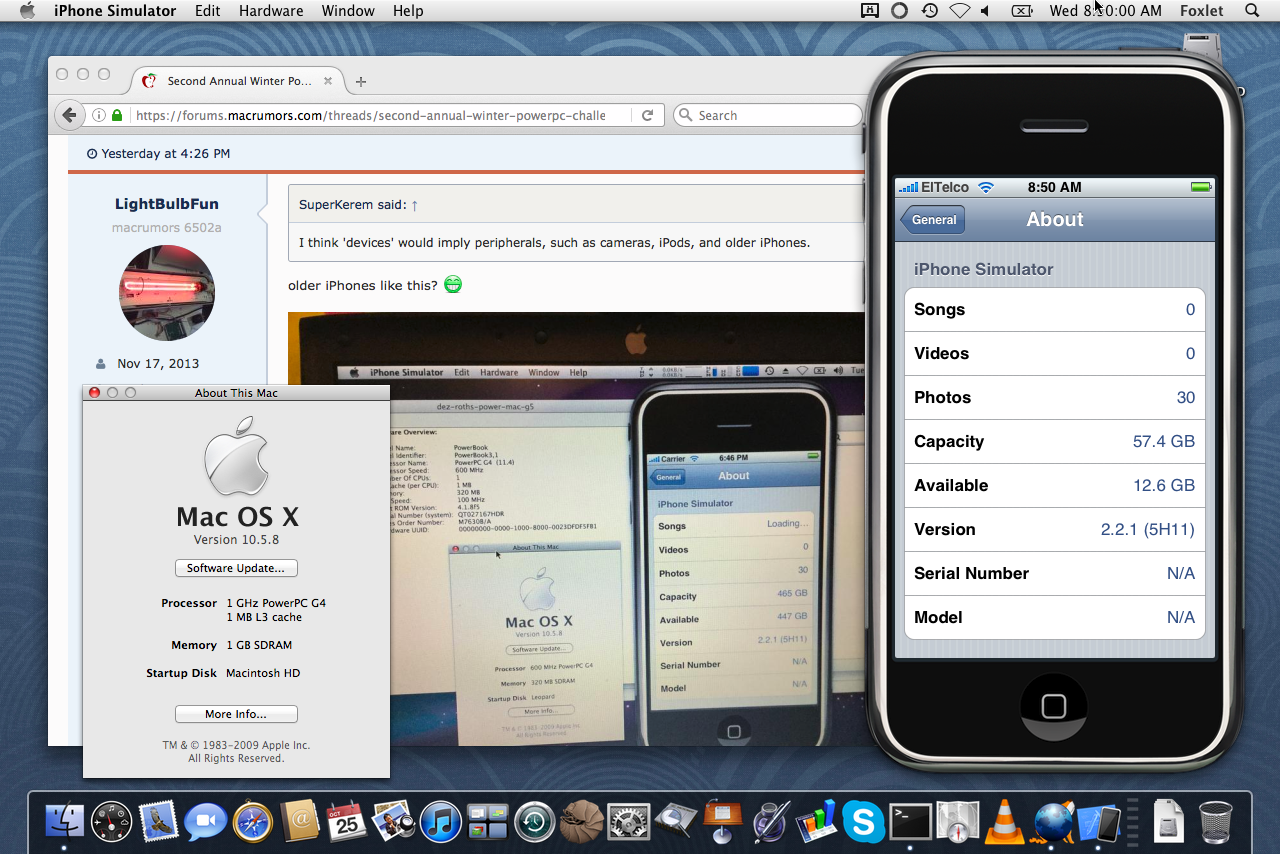Click 1 GHz PowerPC G4 processor text
The width and height of the screenshot is (1280, 854).
pyautogui.click(x=276, y=603)
